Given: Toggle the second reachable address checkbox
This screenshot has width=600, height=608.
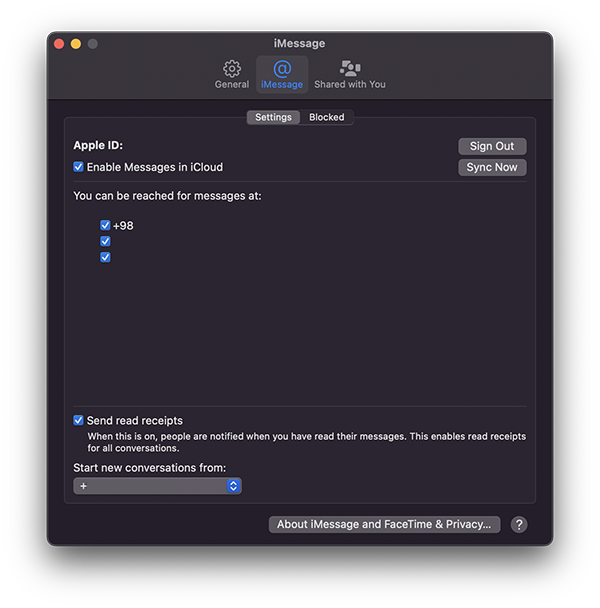Looking at the screenshot, I should click(105, 241).
